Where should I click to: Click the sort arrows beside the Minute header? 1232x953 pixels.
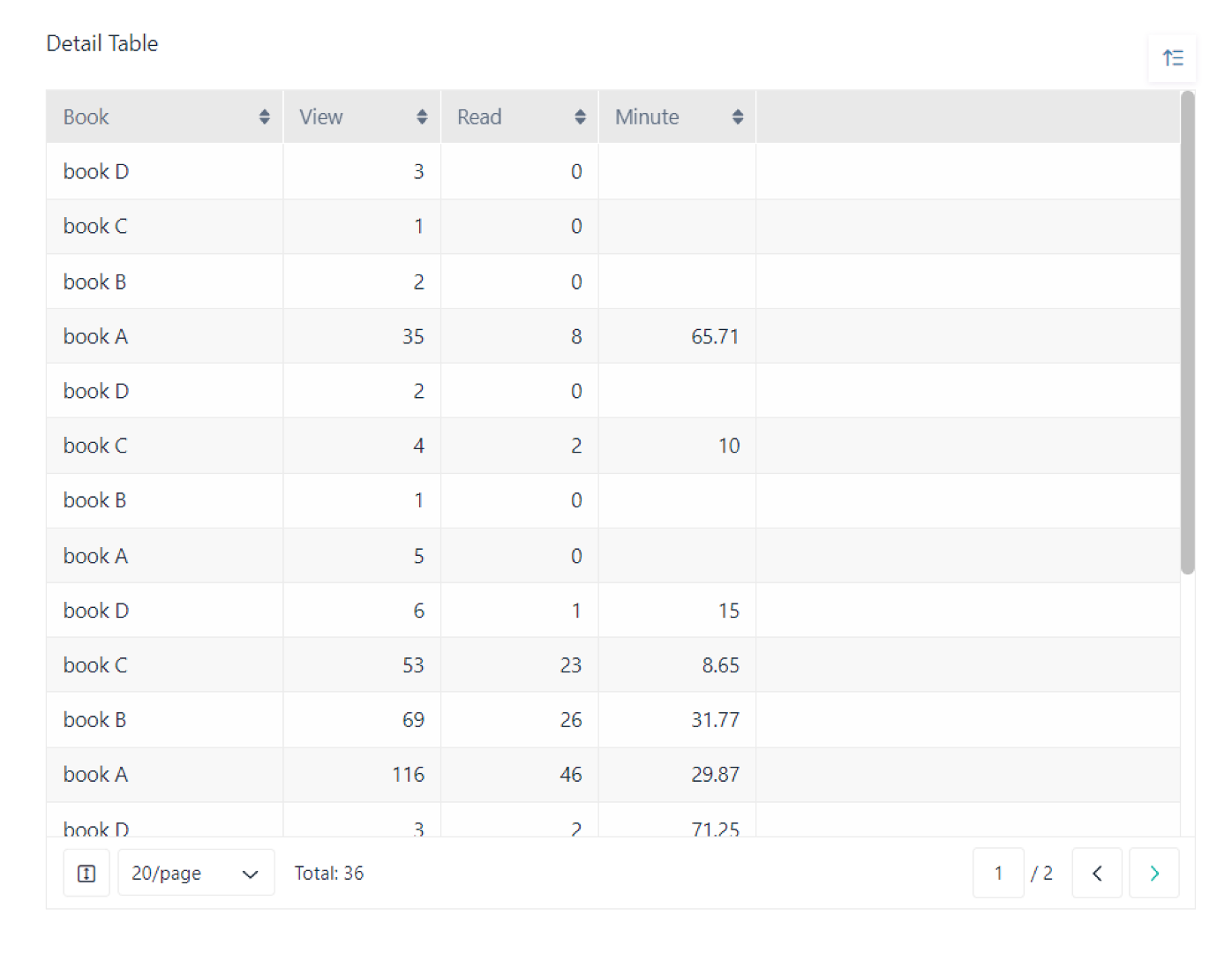point(738,116)
